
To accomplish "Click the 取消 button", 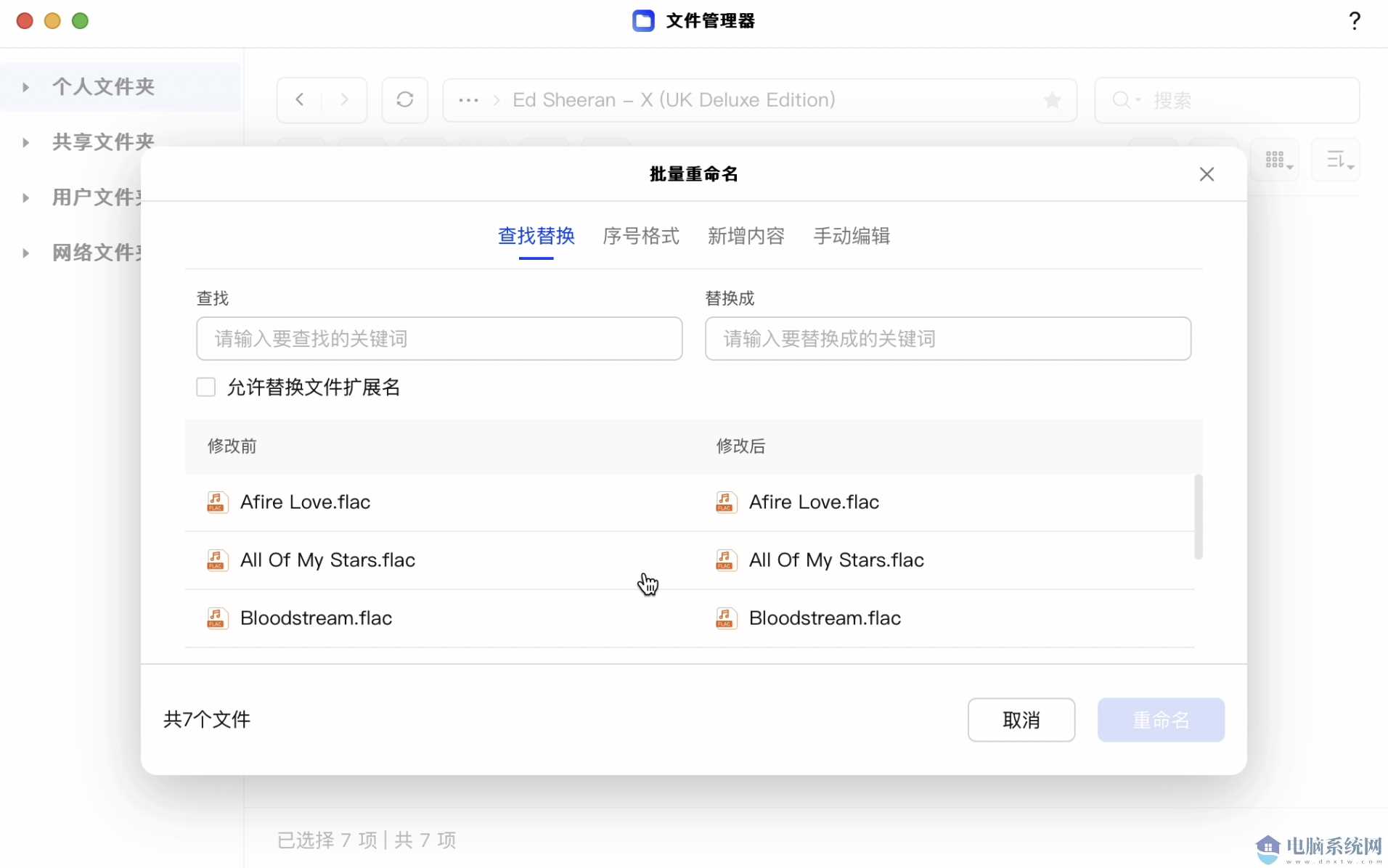I will (x=1021, y=720).
